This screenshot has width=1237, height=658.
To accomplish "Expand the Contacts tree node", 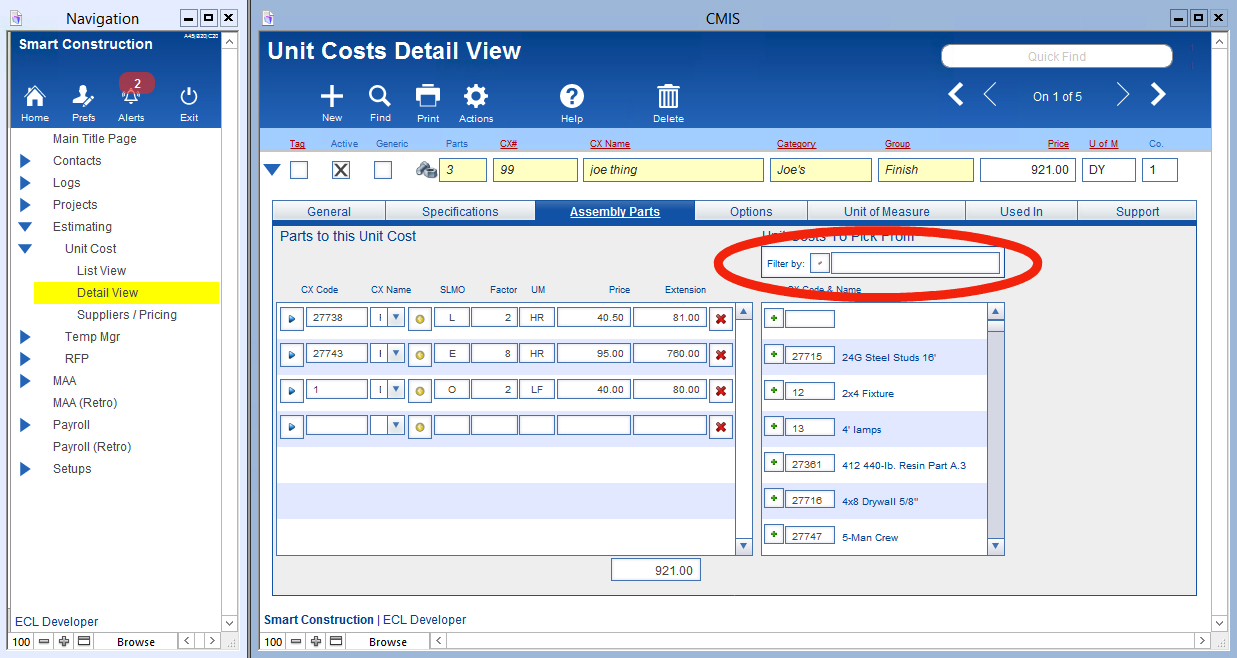I will pos(25,161).
